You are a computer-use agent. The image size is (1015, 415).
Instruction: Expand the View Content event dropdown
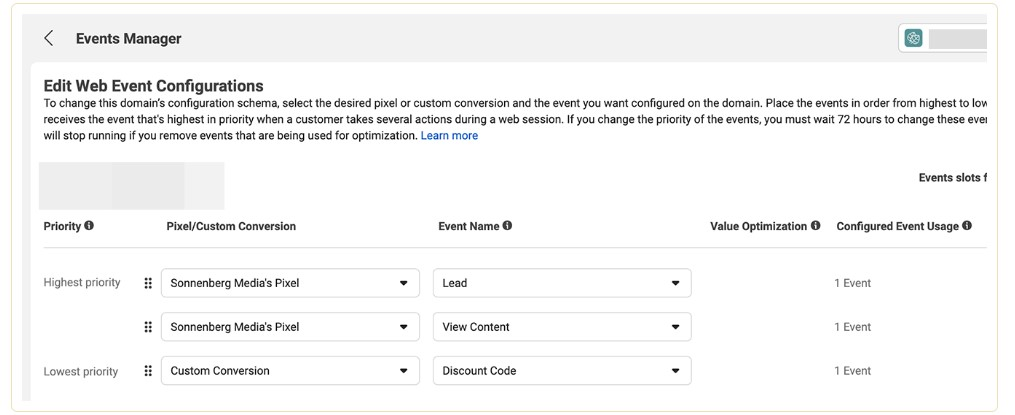point(561,327)
